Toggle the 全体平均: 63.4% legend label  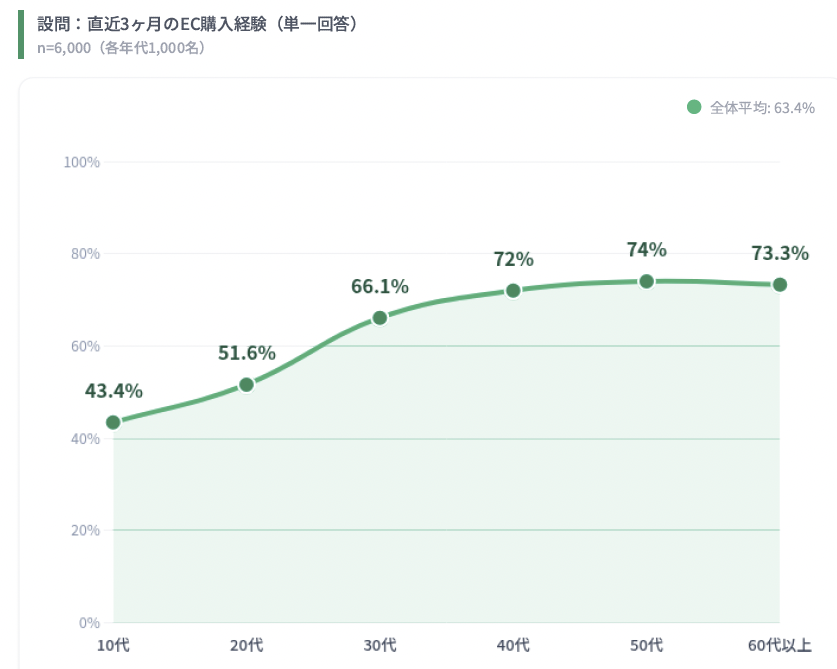coord(762,108)
